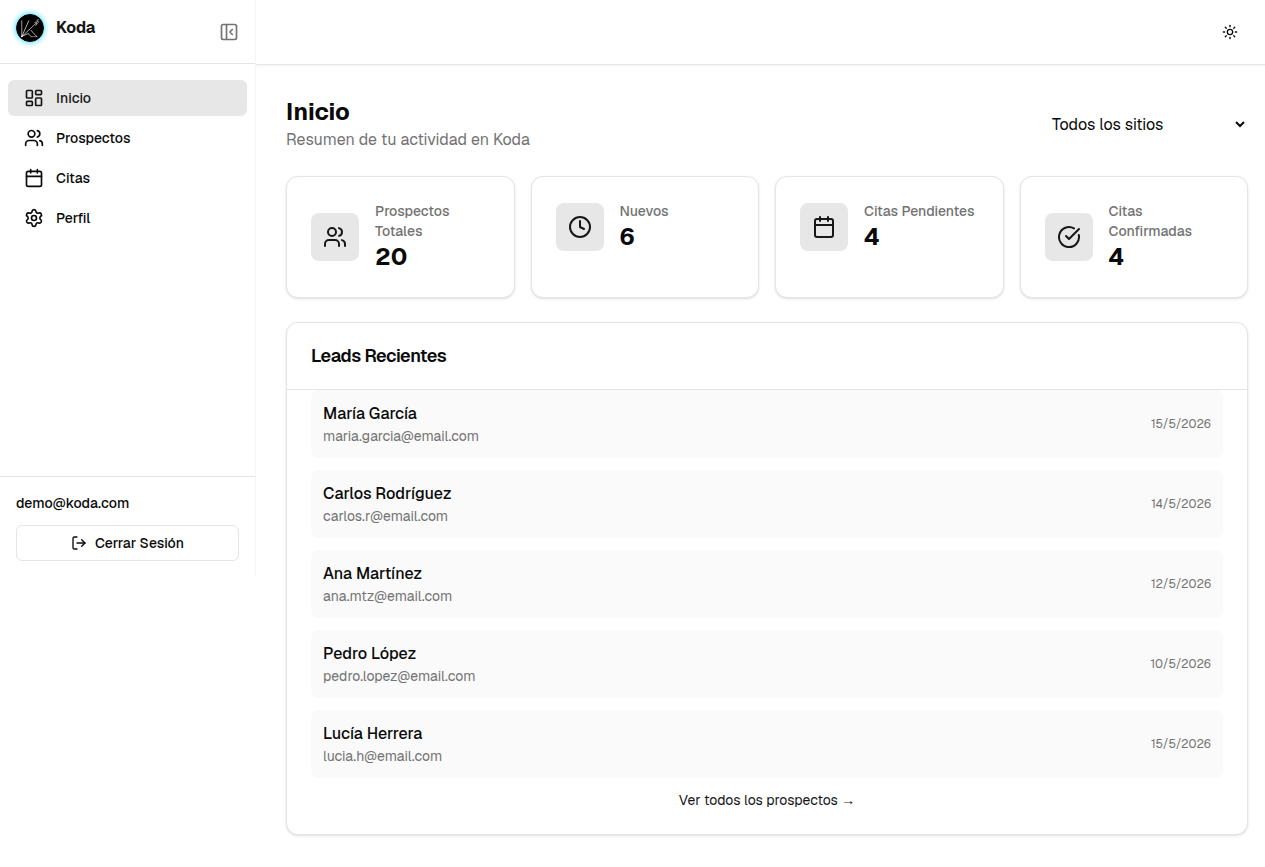
Task: Click the date 10/5/2026
Action: [x=1181, y=664]
